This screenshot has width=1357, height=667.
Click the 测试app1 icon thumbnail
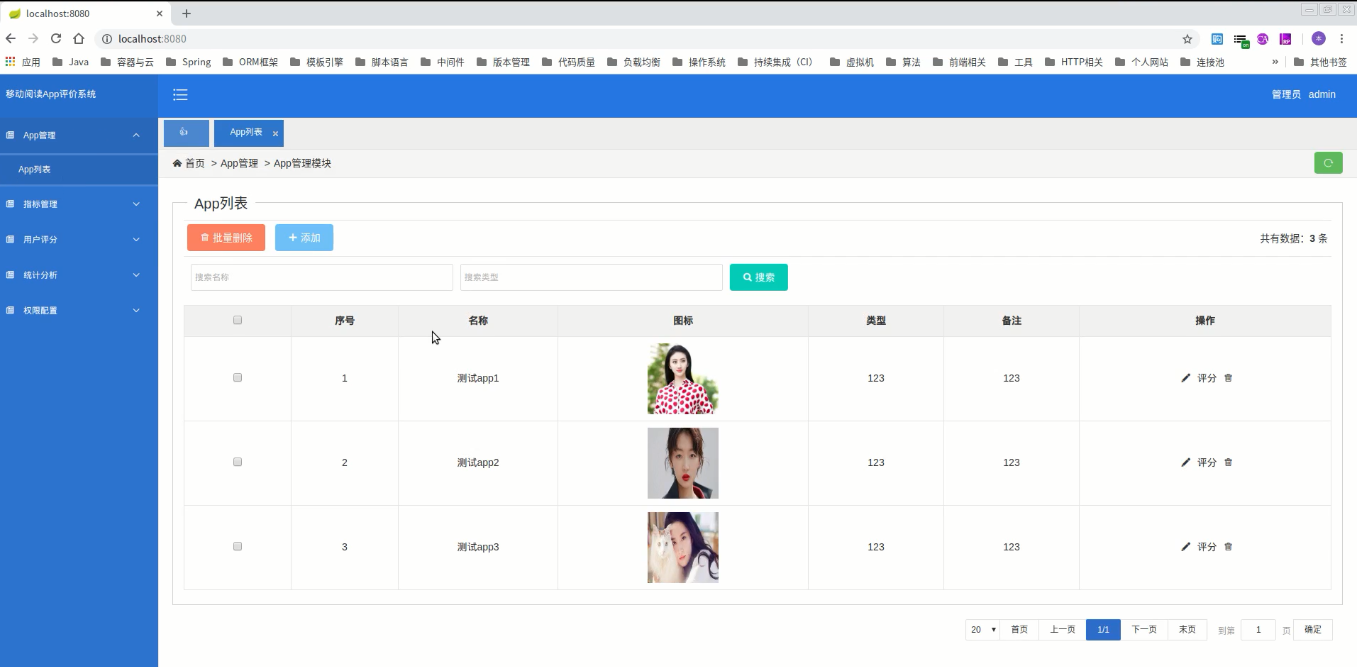pos(683,379)
